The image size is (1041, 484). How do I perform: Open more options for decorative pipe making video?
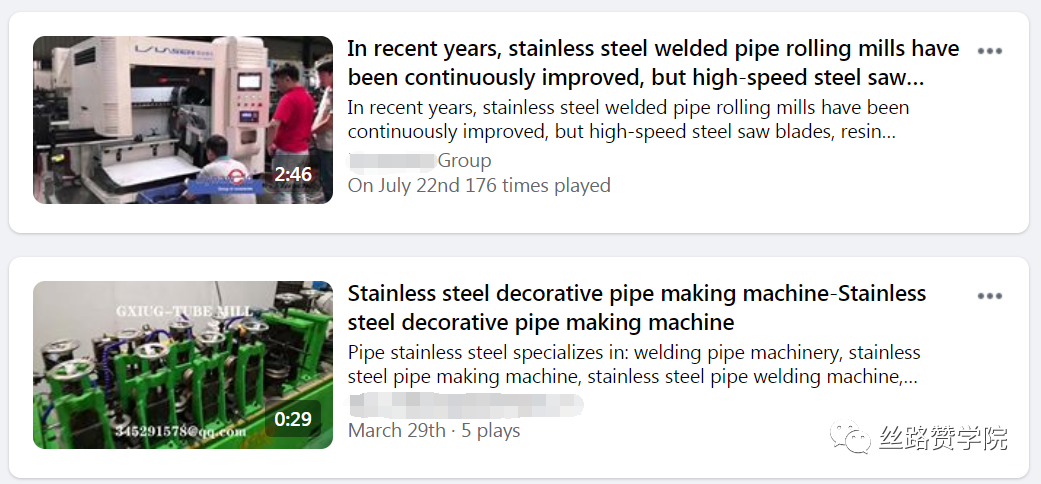pos(989,296)
